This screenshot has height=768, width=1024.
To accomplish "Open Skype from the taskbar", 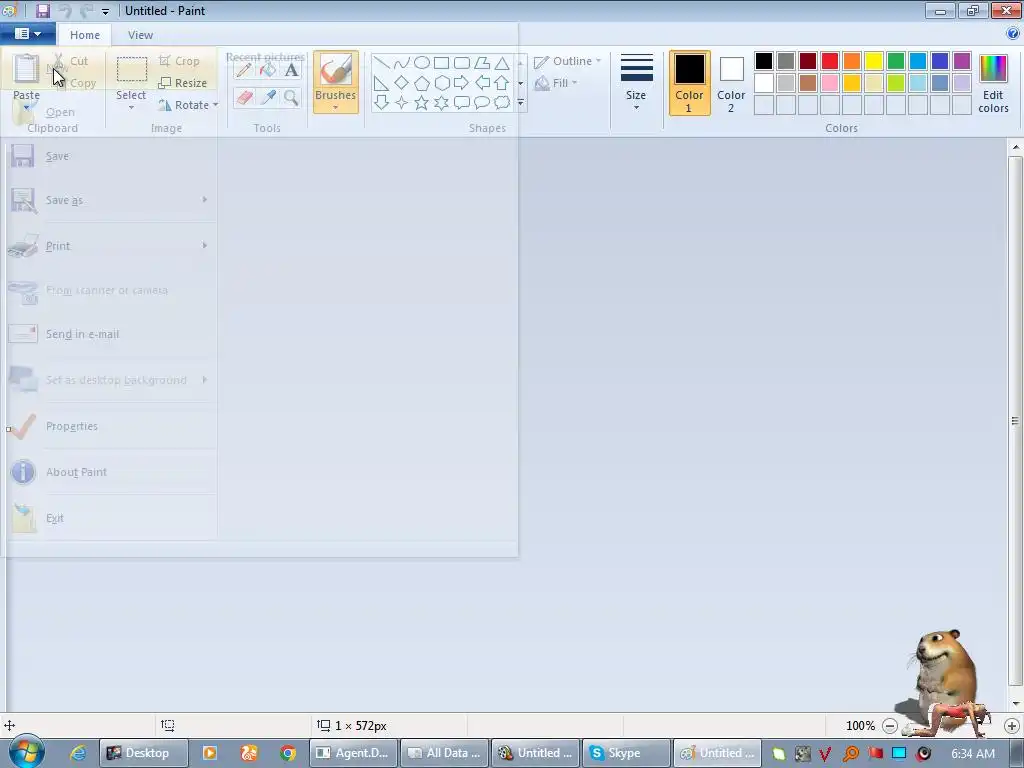I will pyautogui.click(x=626, y=753).
